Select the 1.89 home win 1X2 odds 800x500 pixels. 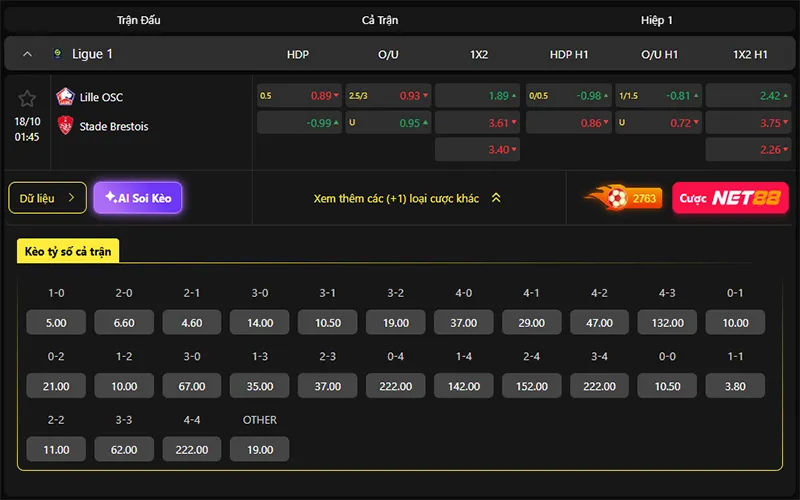pos(478,95)
